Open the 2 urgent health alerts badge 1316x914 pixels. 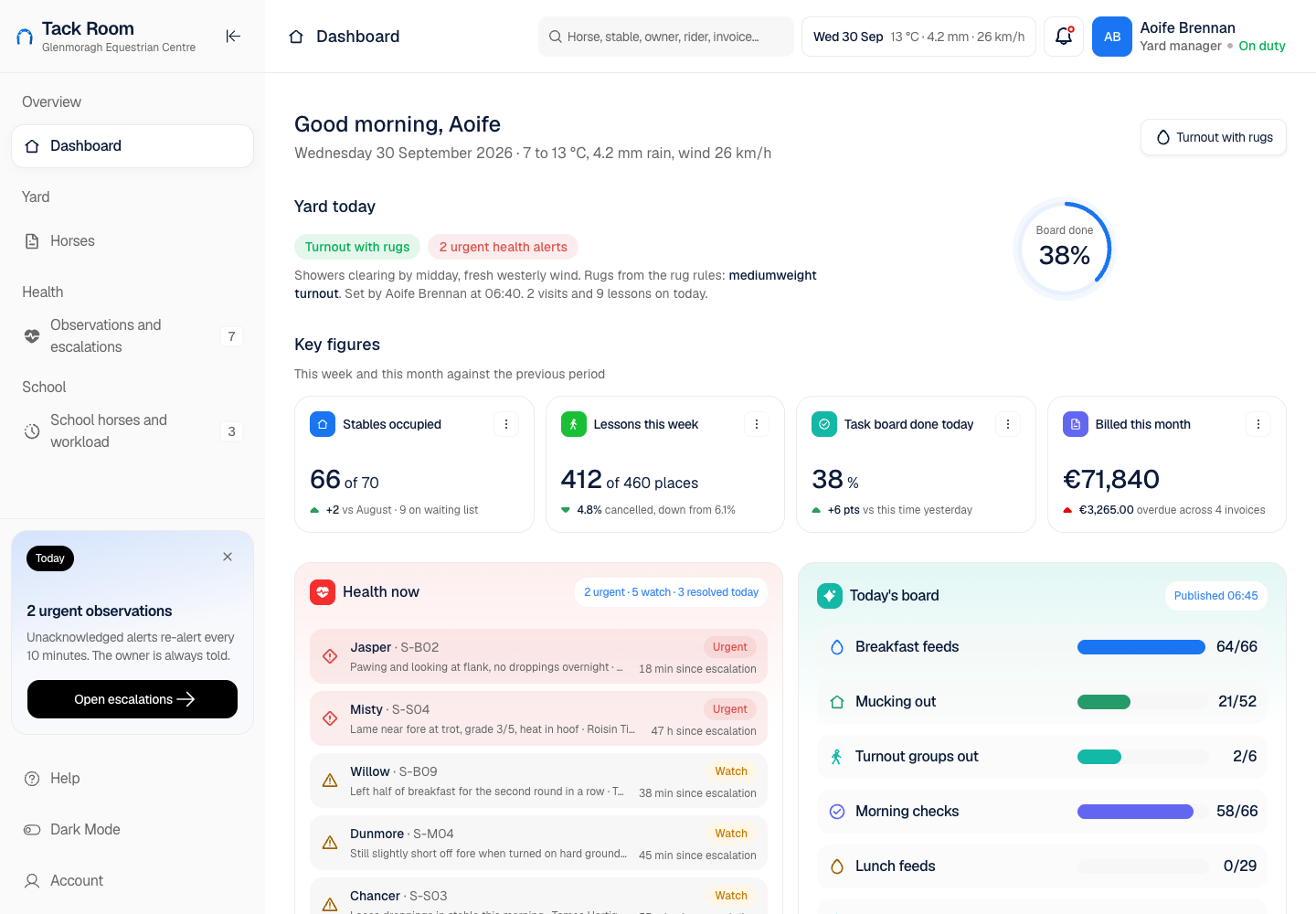503,247
